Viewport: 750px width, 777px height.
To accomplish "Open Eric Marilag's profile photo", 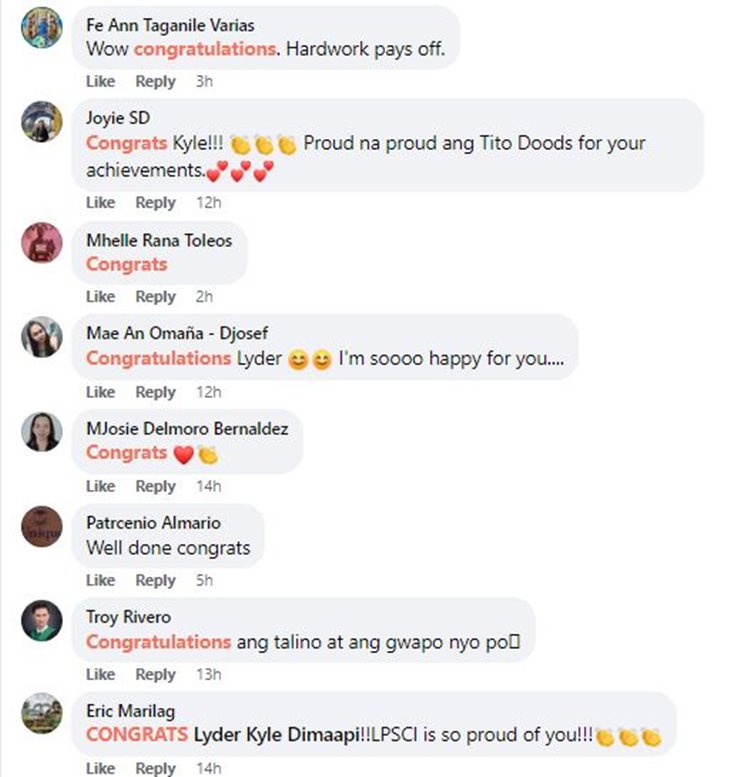I will 42,714.
